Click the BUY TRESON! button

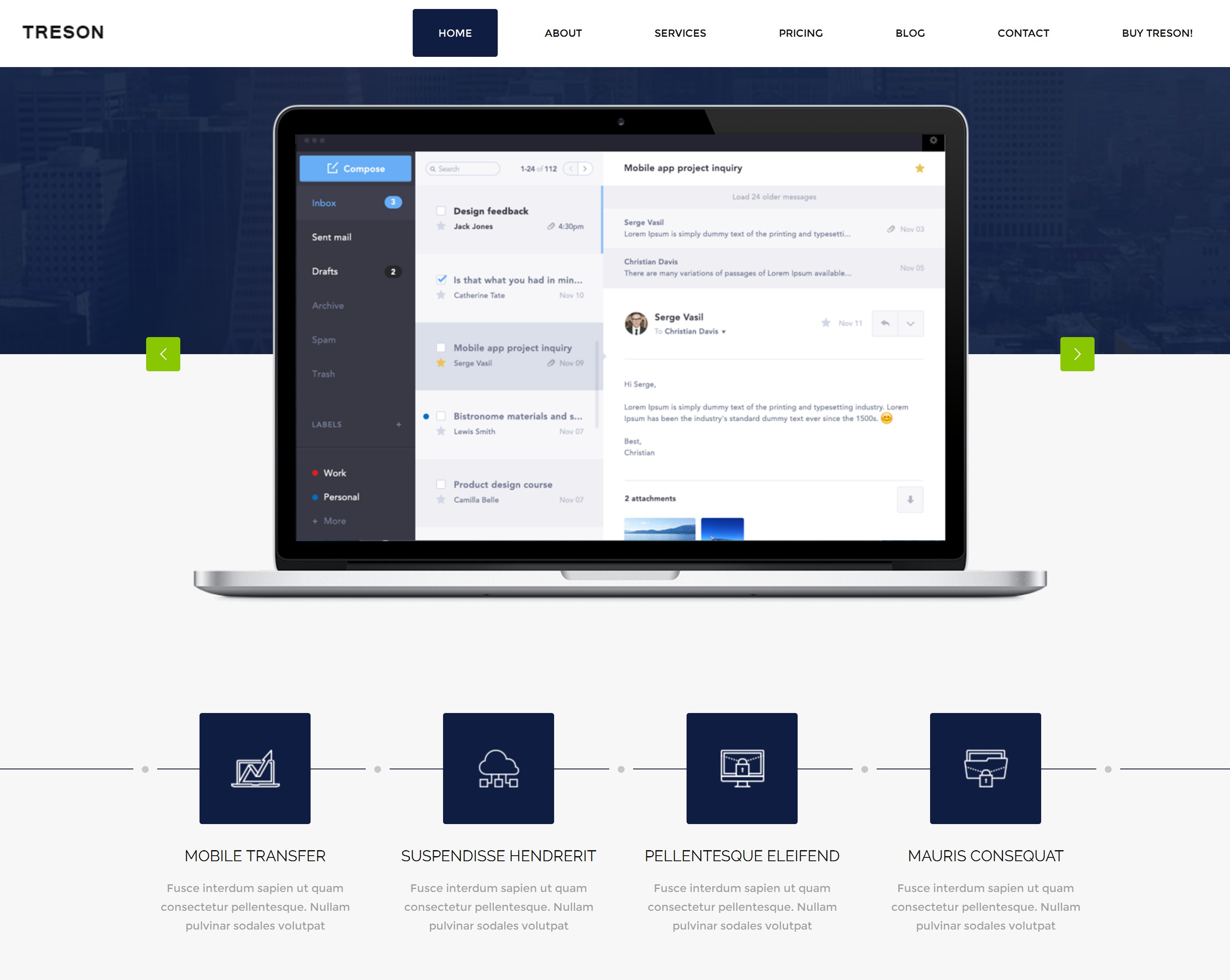click(1158, 33)
